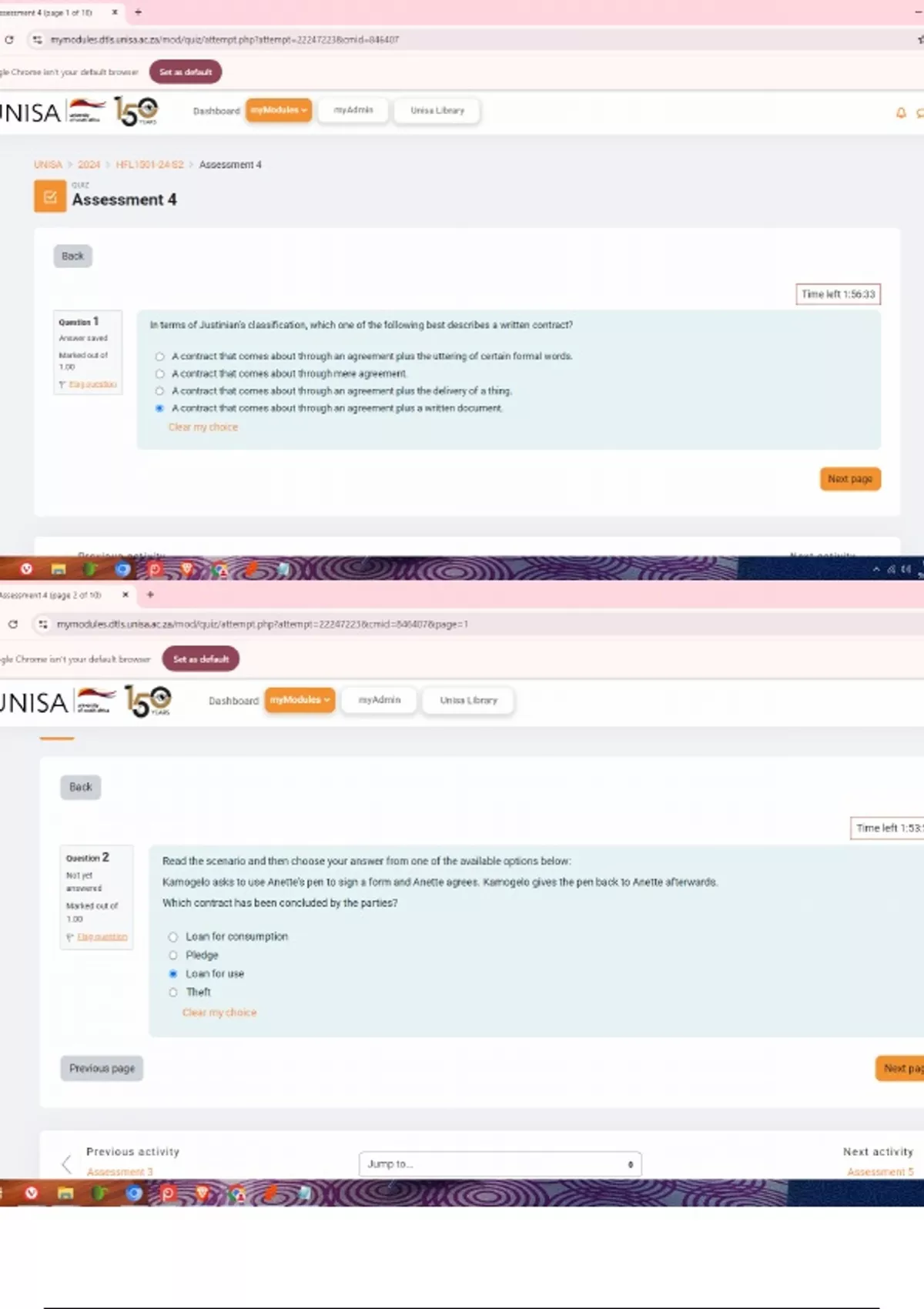Screen dimensions: 924x1309
Task: Click the Previous activity left chevron
Action: pos(67,1163)
